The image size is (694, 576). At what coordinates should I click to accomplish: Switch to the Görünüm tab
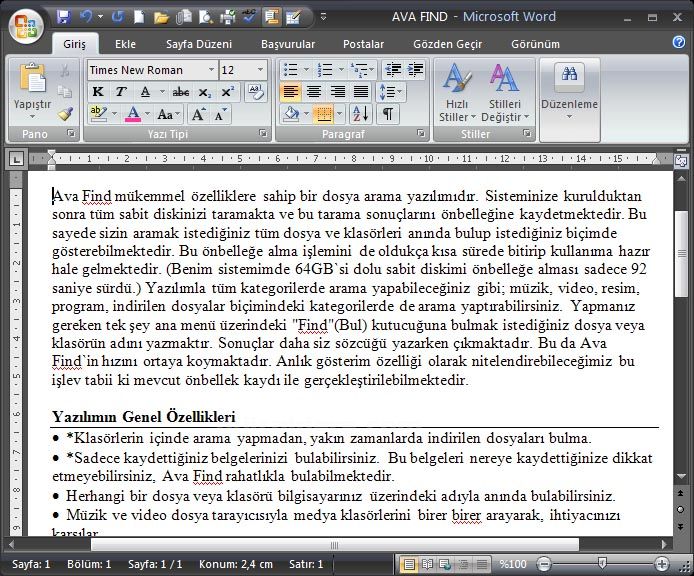tap(536, 44)
